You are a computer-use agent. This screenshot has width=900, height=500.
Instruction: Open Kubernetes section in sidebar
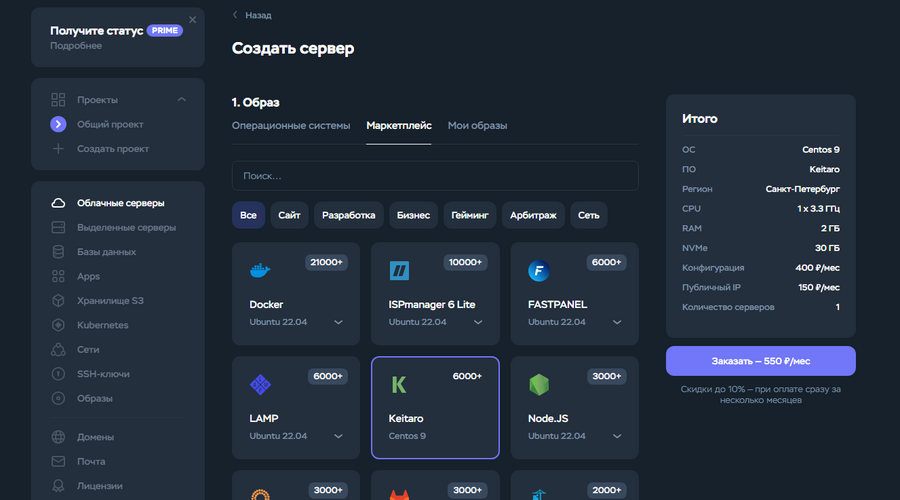pyautogui.click(x=103, y=325)
